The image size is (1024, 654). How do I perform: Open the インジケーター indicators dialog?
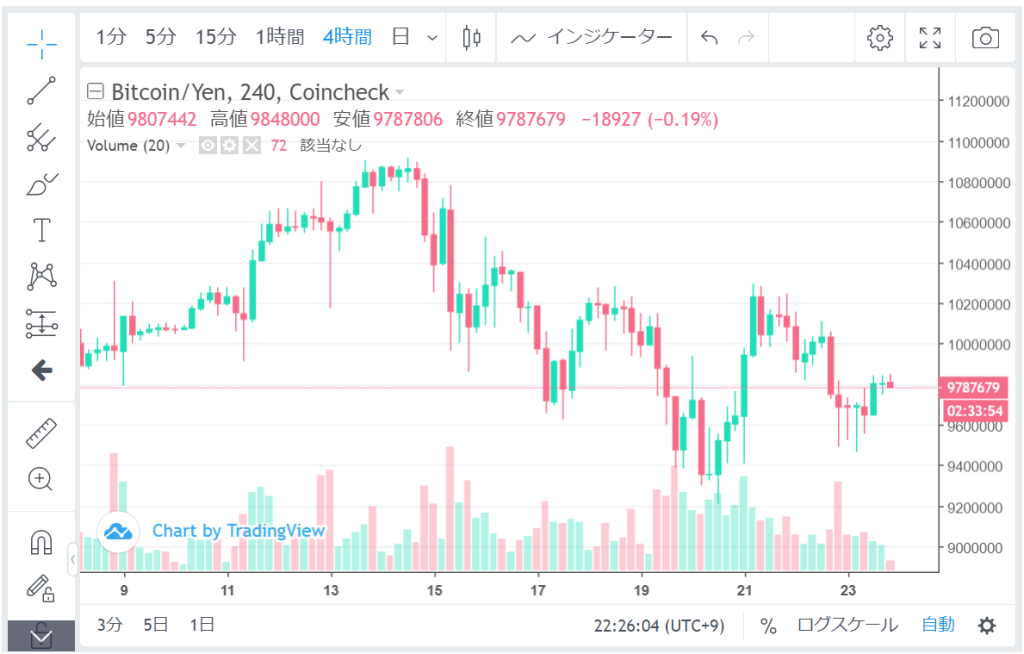pyautogui.click(x=592, y=38)
